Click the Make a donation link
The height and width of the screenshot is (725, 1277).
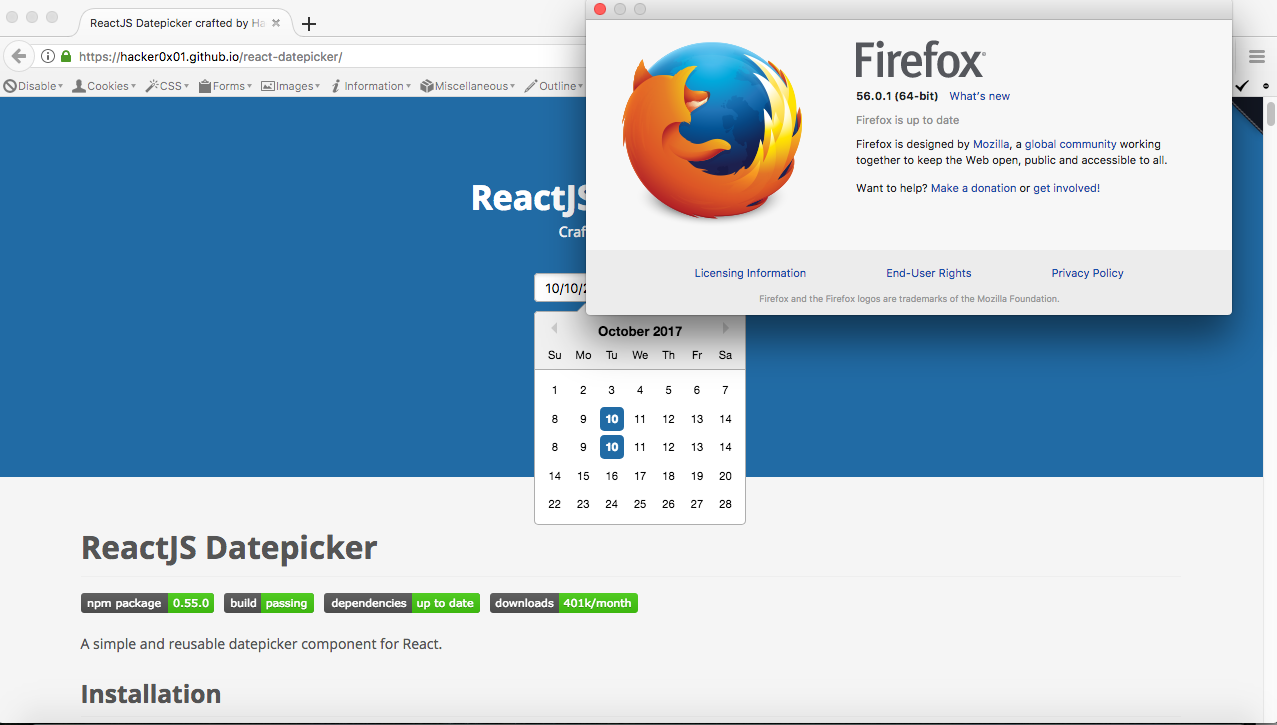pos(973,188)
